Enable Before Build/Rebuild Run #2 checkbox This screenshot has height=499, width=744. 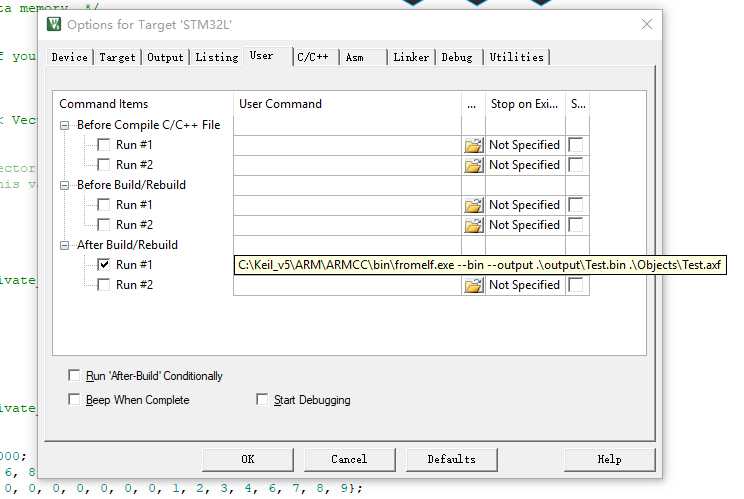[x=103, y=224]
